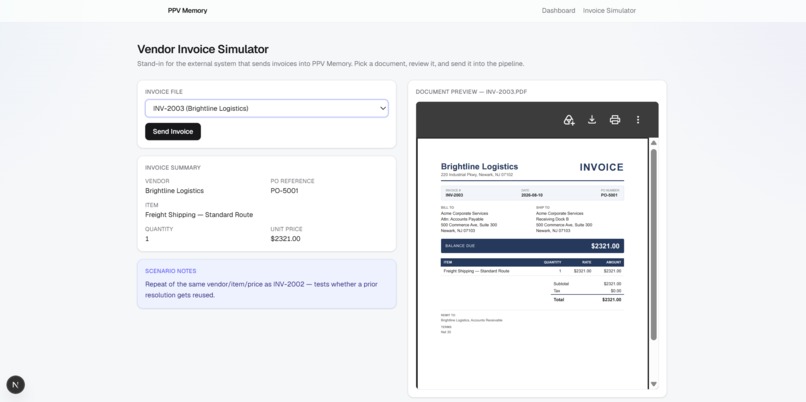This screenshot has height=402, width=806.
Task: Click the scenario note about INV-2002
Action: 261,290
